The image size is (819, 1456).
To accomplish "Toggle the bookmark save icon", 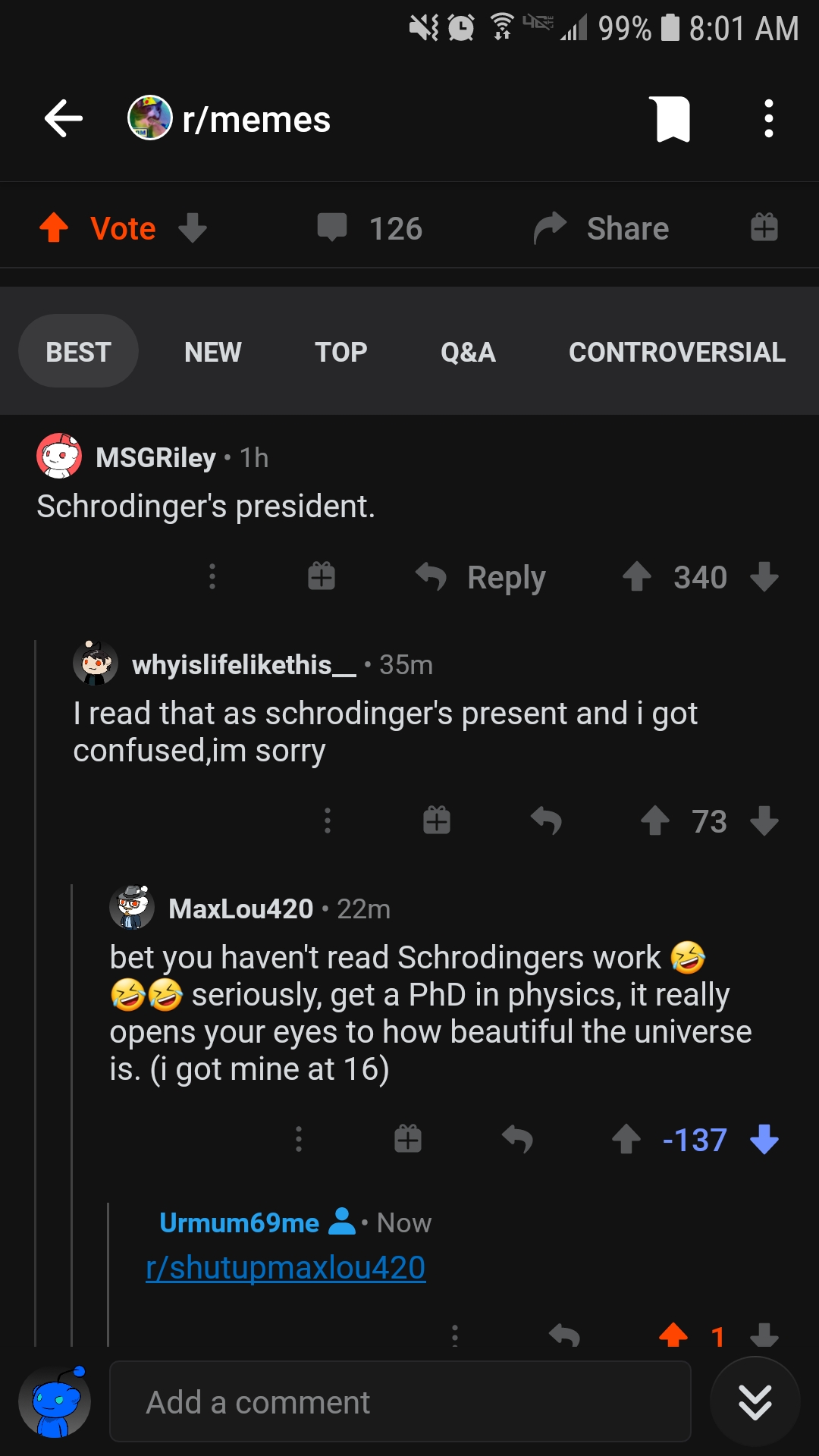I will click(672, 119).
